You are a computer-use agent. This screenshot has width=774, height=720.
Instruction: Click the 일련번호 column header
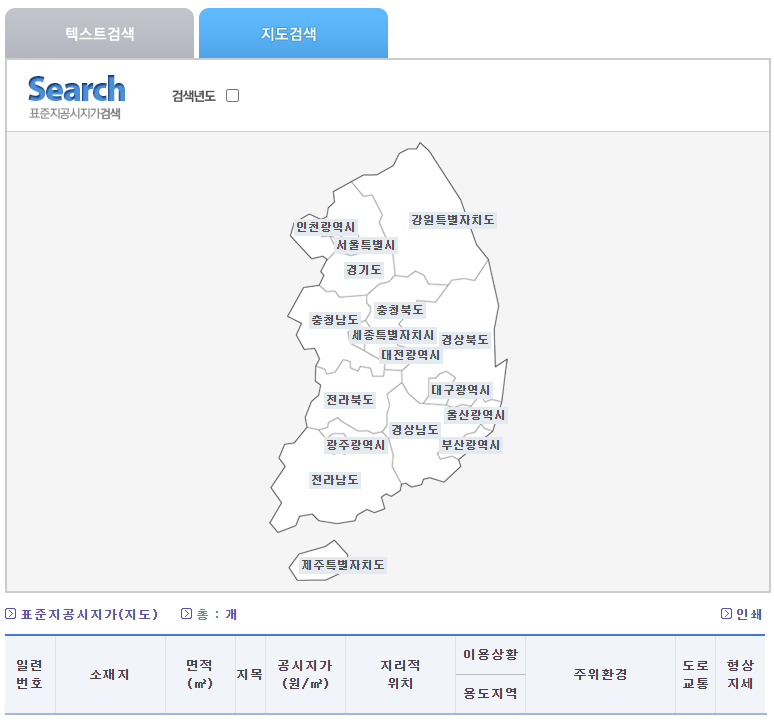[30, 674]
